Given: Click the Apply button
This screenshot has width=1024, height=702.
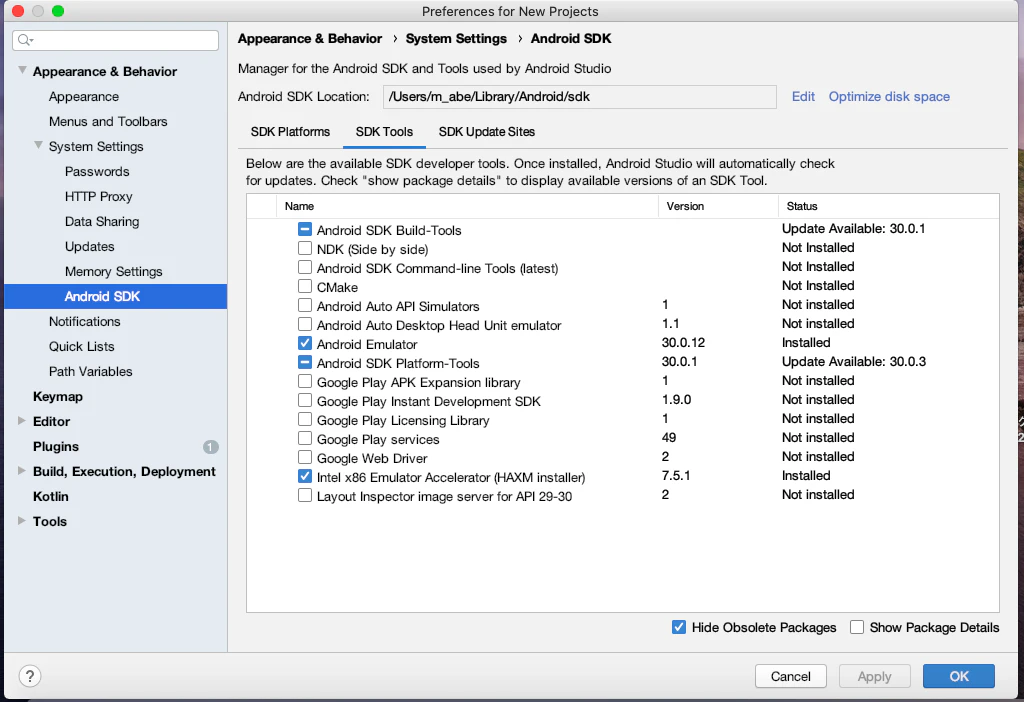Looking at the screenshot, I should tap(874, 677).
